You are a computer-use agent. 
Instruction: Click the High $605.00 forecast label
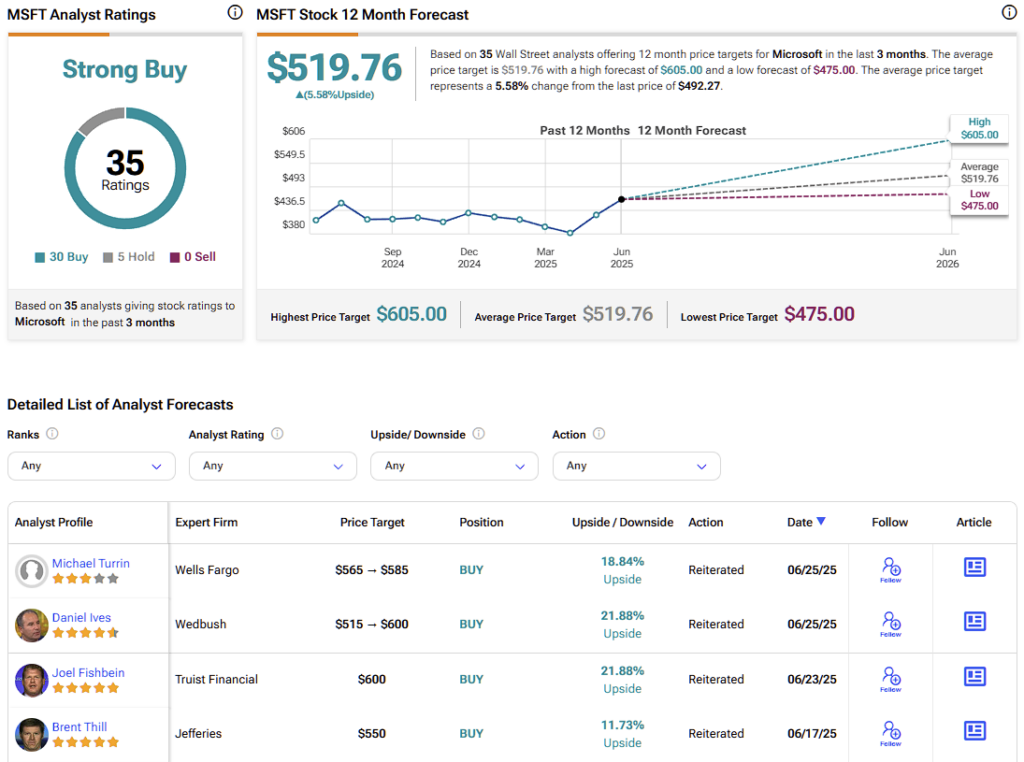979,128
